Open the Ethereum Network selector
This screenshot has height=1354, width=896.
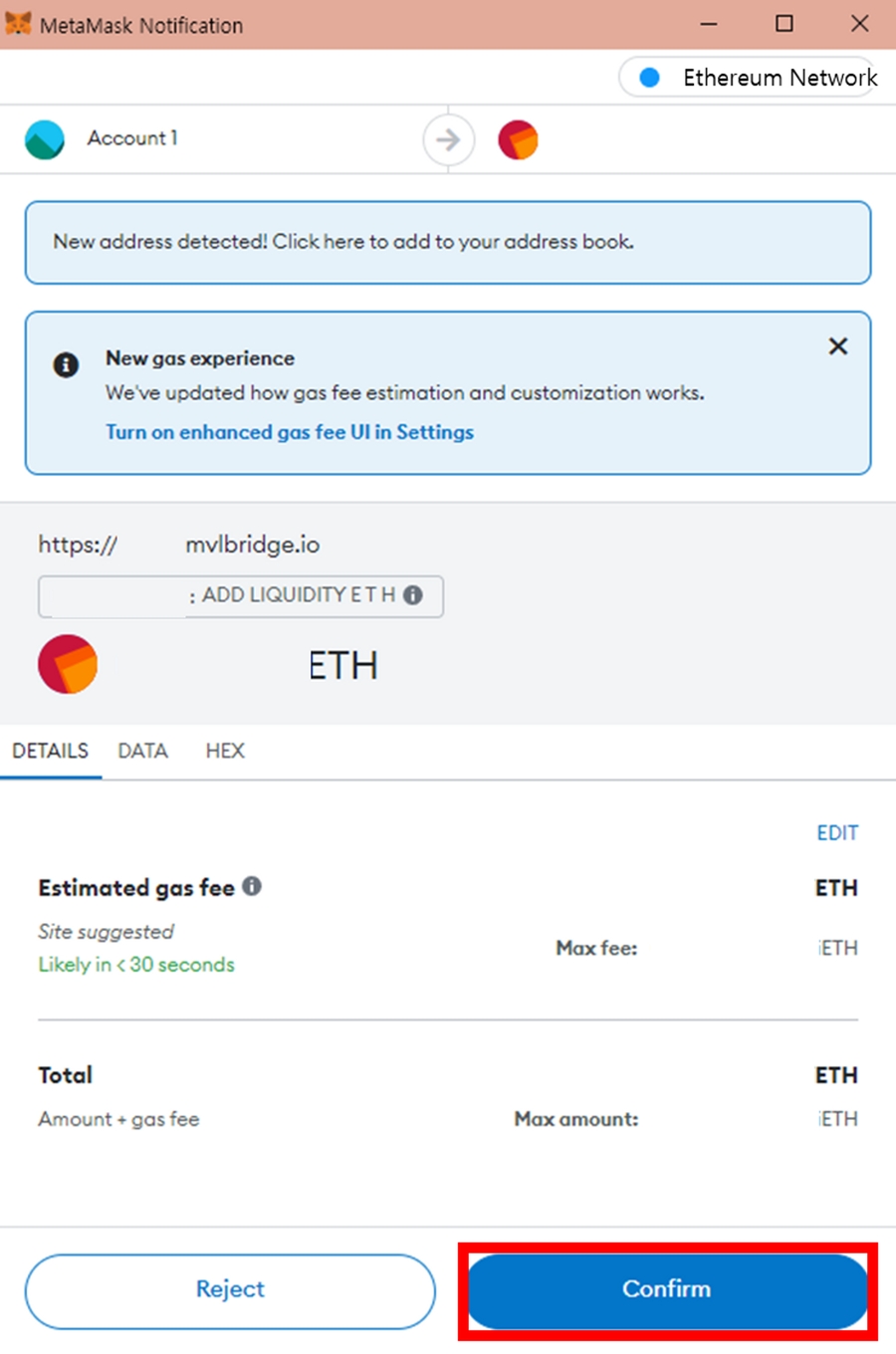point(749,78)
